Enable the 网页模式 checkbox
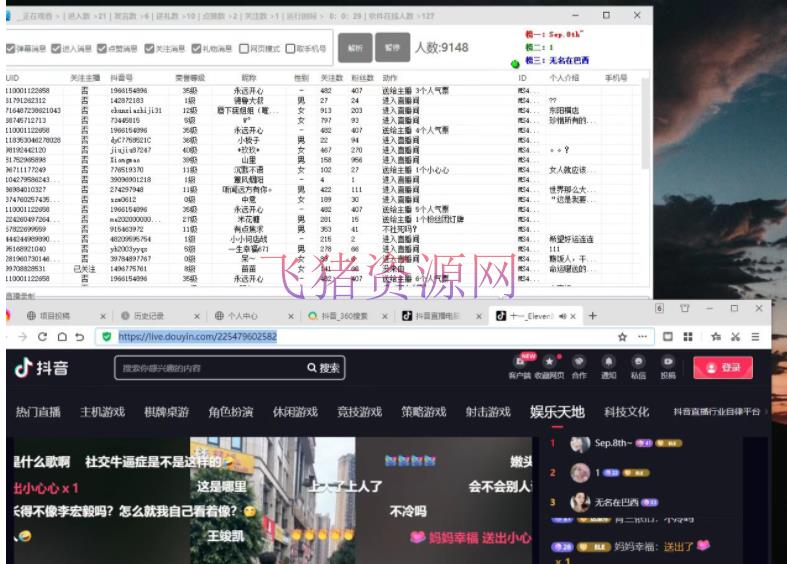The height and width of the screenshot is (564, 787). tap(244, 49)
